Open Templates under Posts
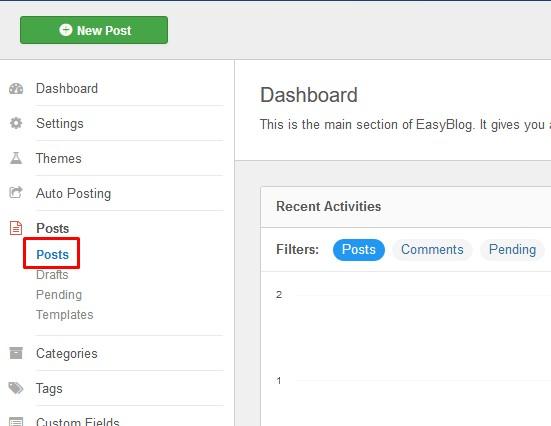This screenshot has width=551, height=426. (x=65, y=315)
